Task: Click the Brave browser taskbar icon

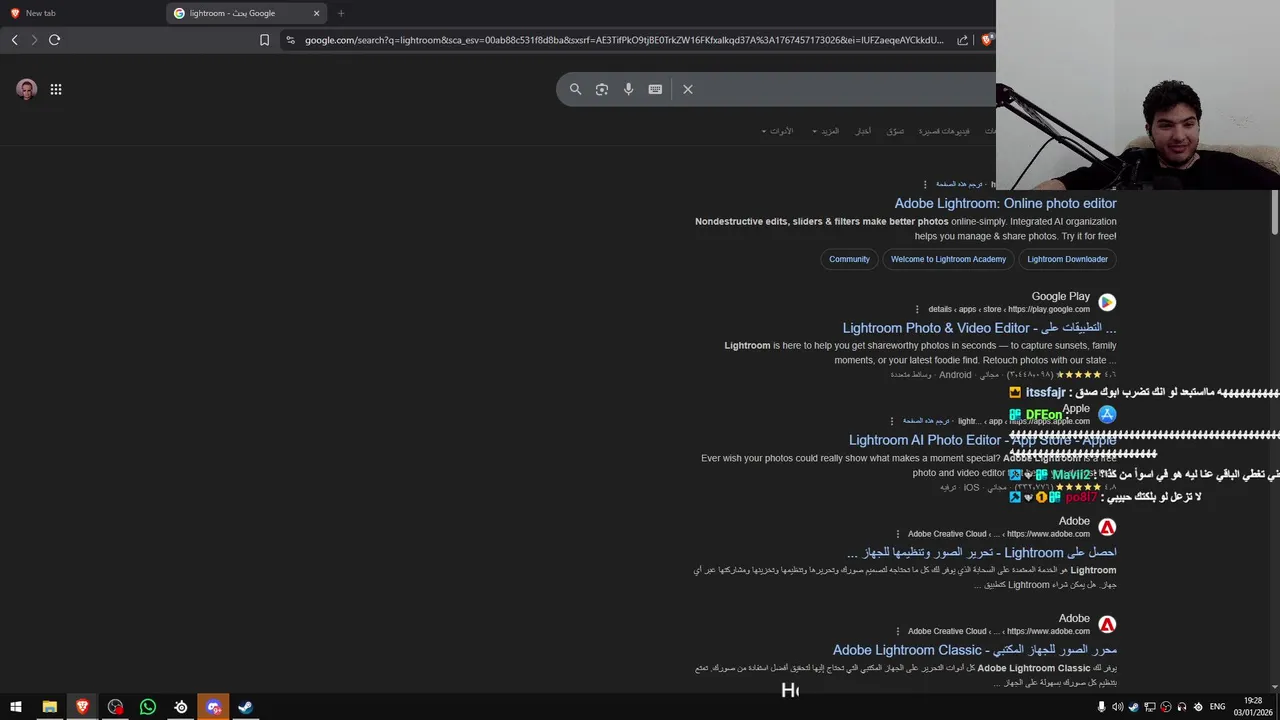Action: 82,707
